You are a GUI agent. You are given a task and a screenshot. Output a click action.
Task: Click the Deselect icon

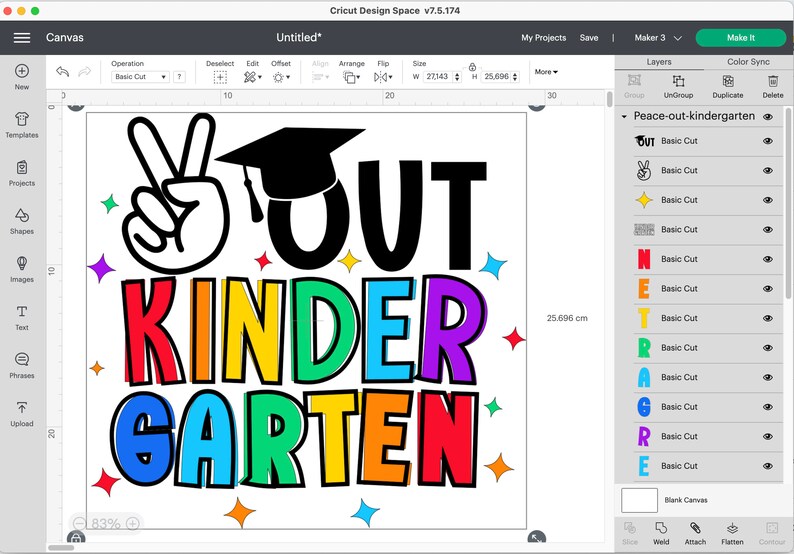click(220, 77)
